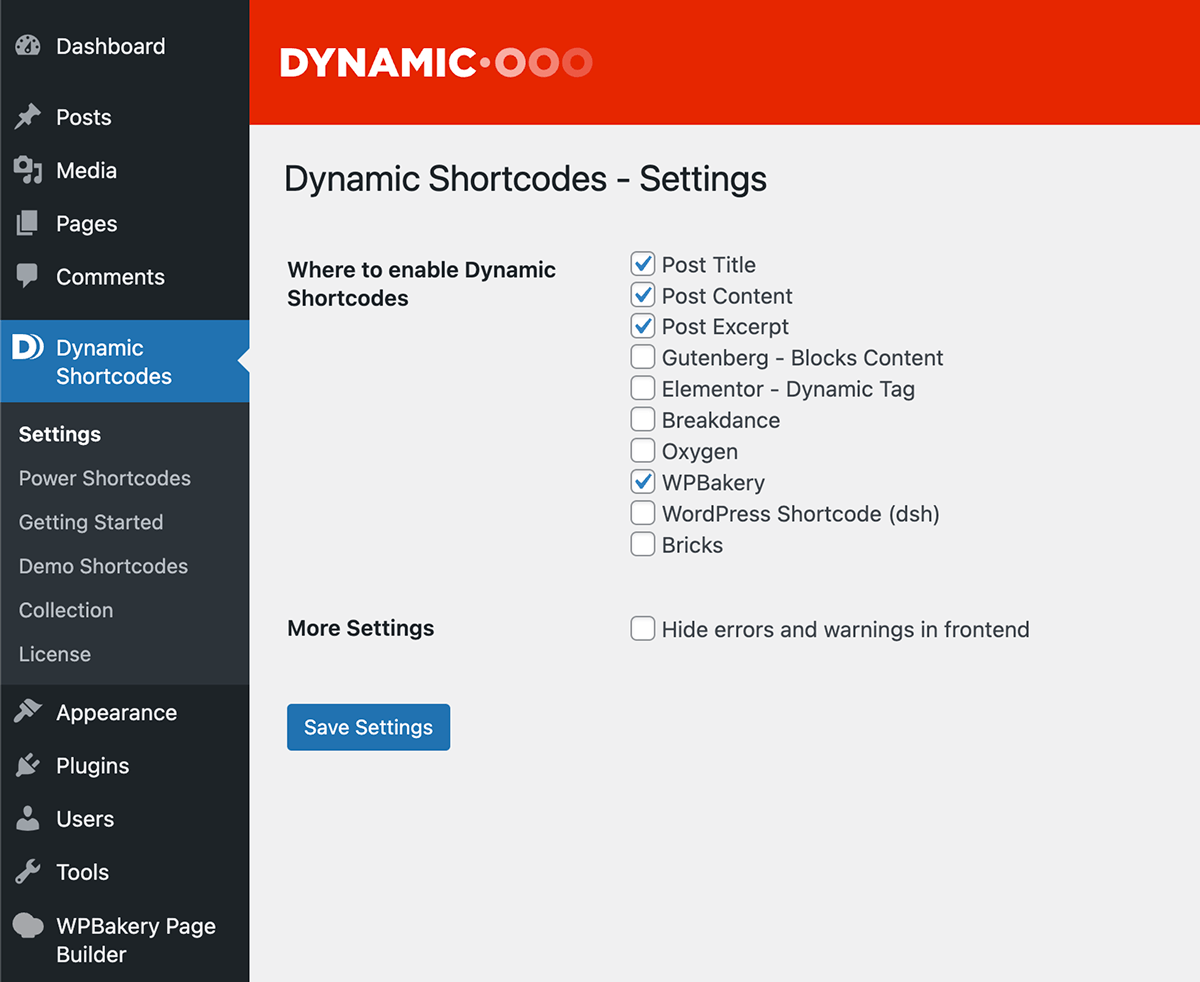Click the Plugins plug icon

click(x=28, y=766)
